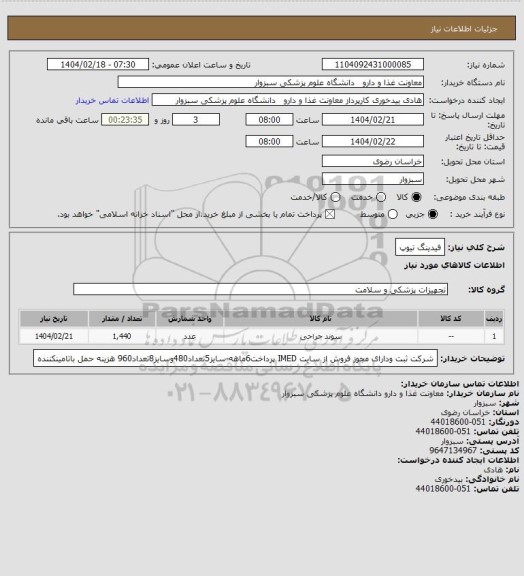The image size is (524, 576).
Task: Click the remaining days field showing 3
Action: point(196,120)
